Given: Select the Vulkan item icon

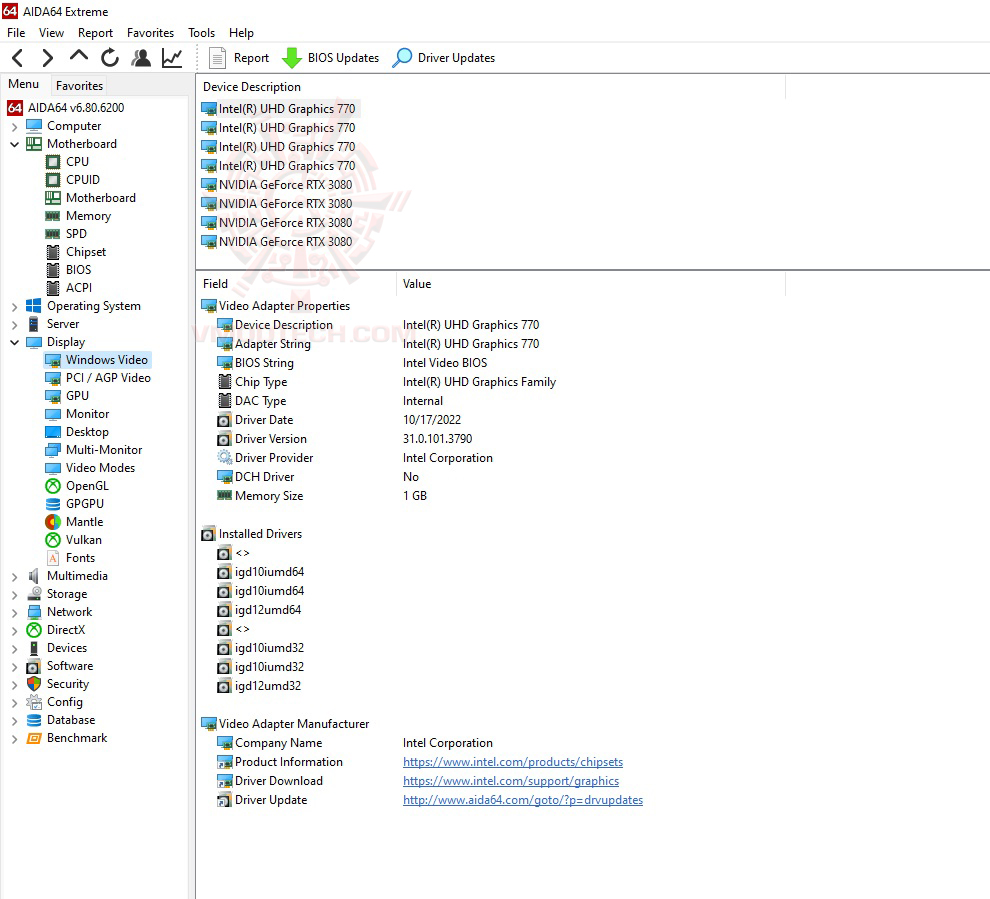Looking at the screenshot, I should coord(53,540).
